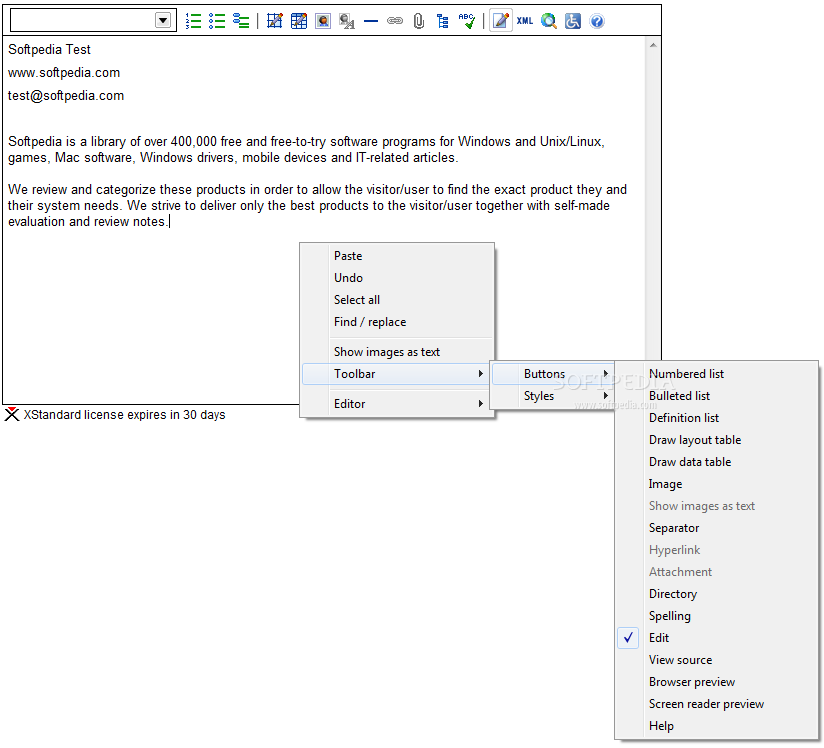Place cursor in 'Softpedia is a library' paragraph
824x748 pixels.
[x=306, y=150]
